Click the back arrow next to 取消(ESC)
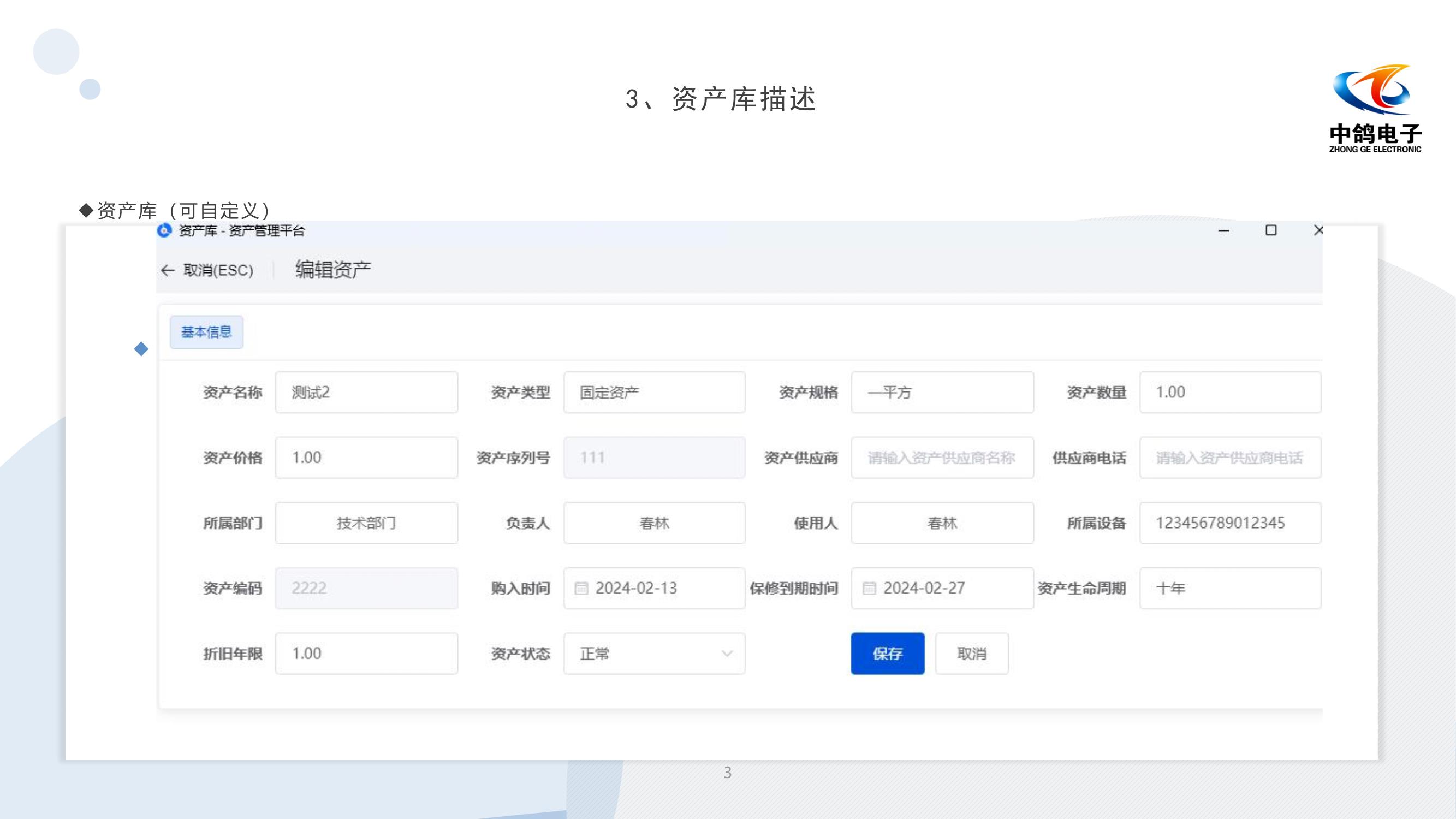The image size is (1456, 819). (x=167, y=271)
